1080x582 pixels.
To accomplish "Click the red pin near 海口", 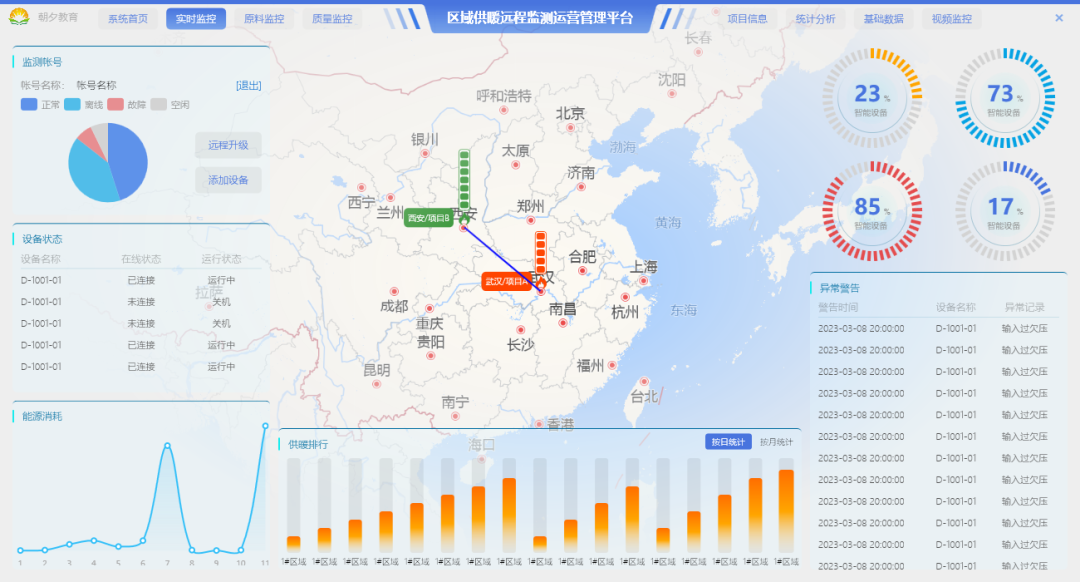I will click(x=481, y=457).
